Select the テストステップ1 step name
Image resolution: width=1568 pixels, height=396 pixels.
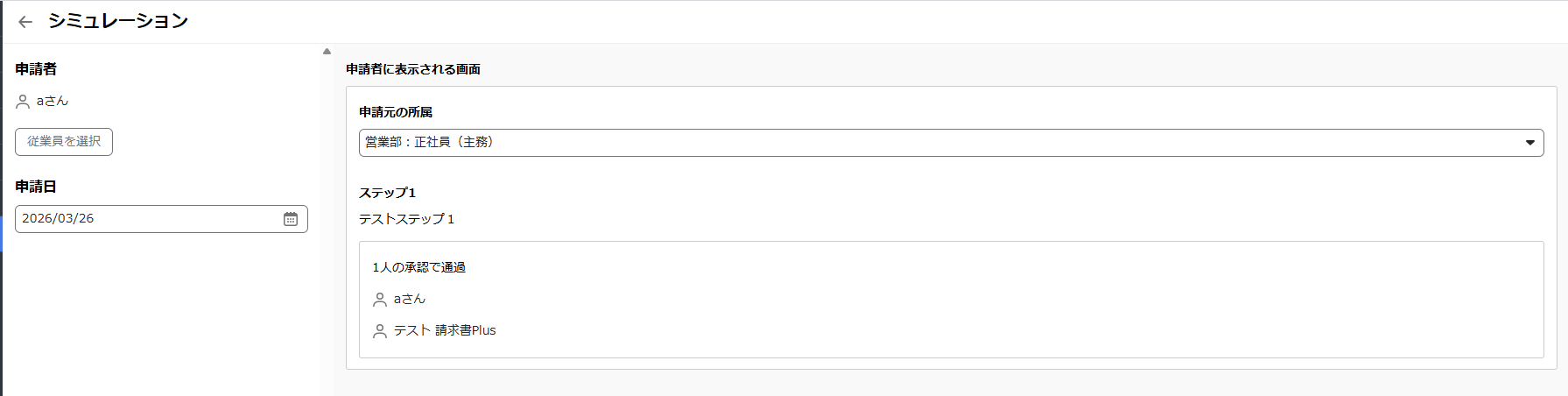[x=406, y=219]
